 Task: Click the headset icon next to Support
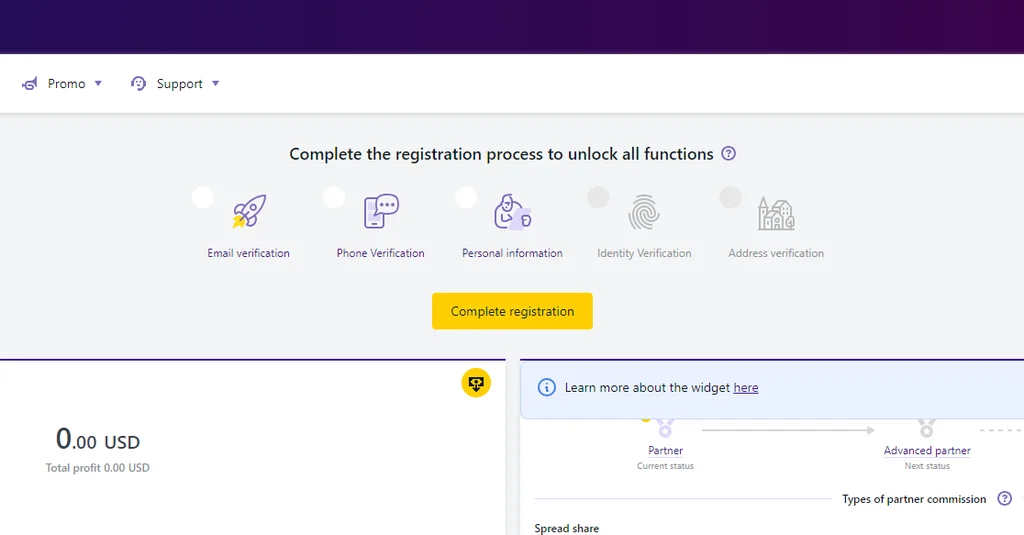(139, 84)
